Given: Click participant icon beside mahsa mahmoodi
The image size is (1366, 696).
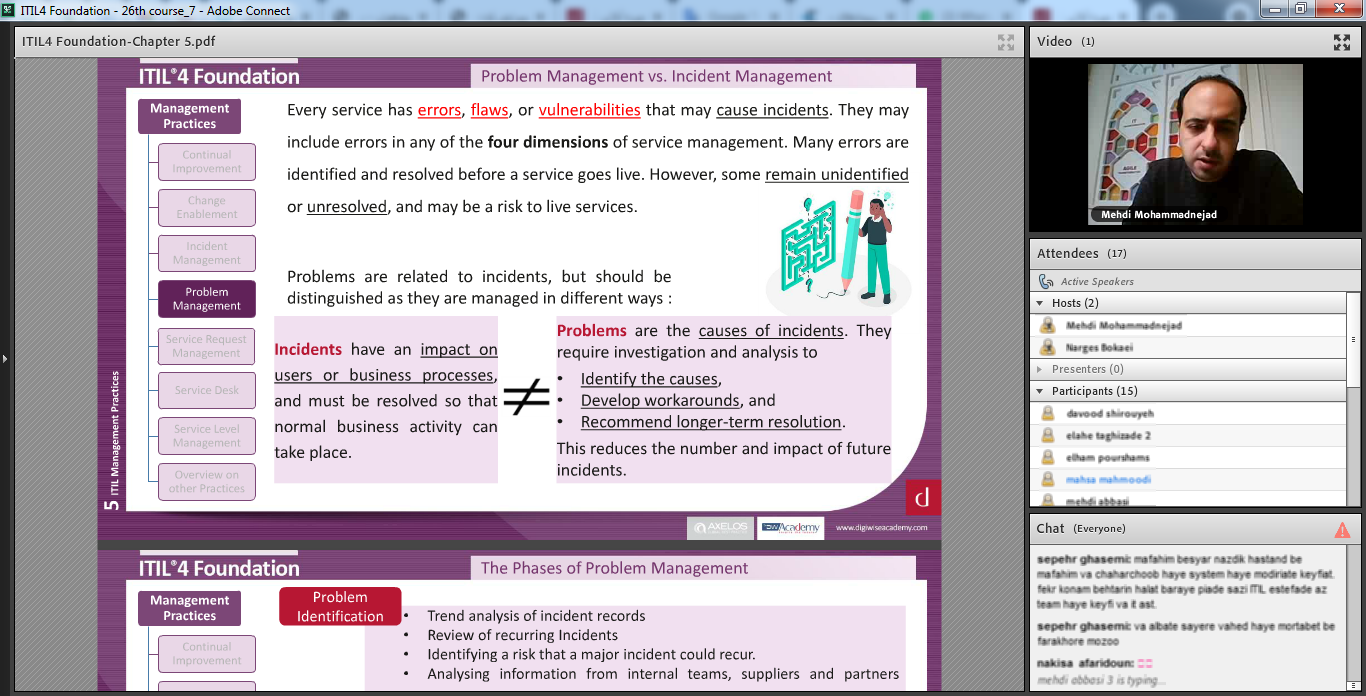Looking at the screenshot, I should 1048,480.
